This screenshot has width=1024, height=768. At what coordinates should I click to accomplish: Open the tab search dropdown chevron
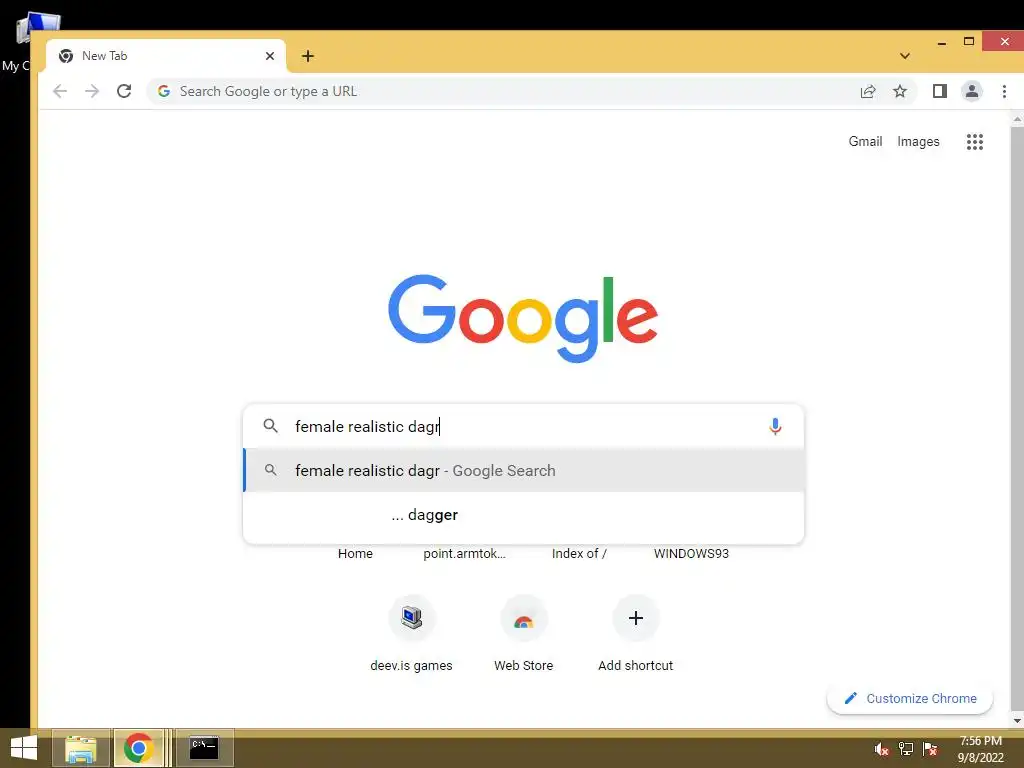904,56
